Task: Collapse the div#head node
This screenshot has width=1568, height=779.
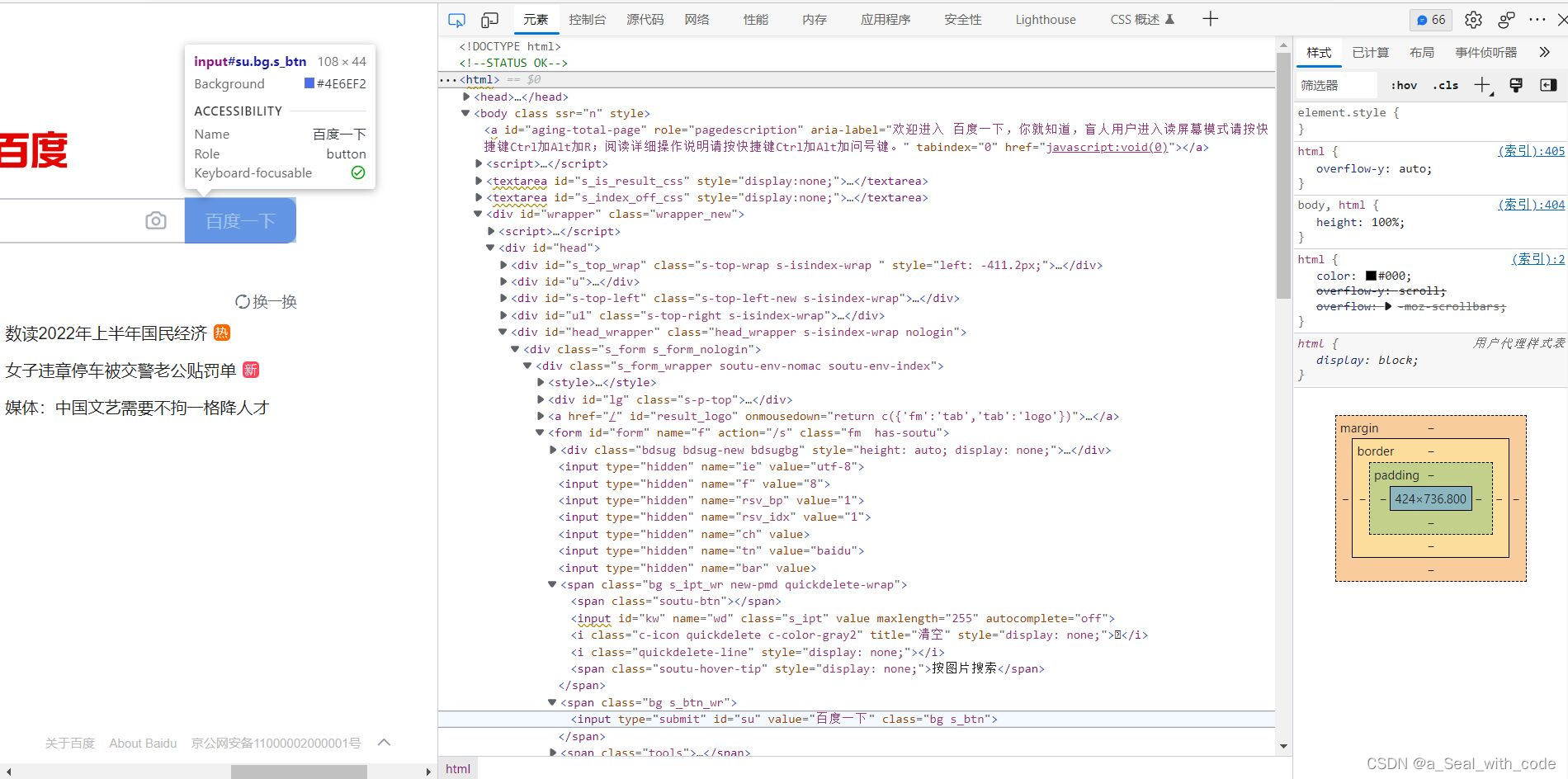Action: coord(490,248)
